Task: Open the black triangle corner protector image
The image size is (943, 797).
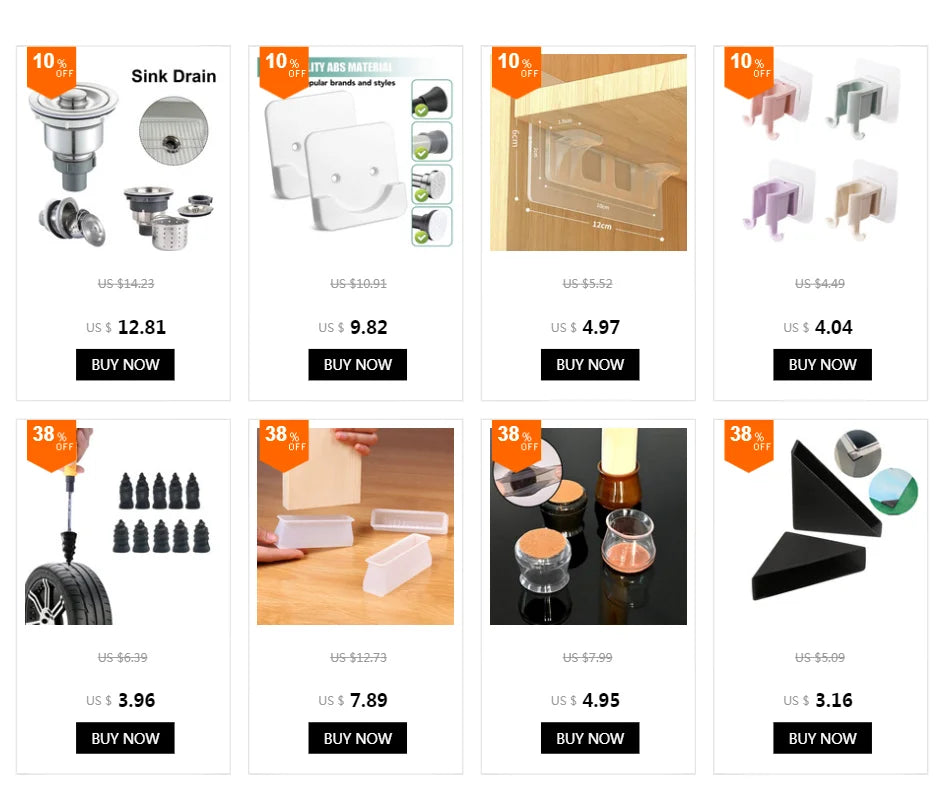Action: [x=820, y=526]
